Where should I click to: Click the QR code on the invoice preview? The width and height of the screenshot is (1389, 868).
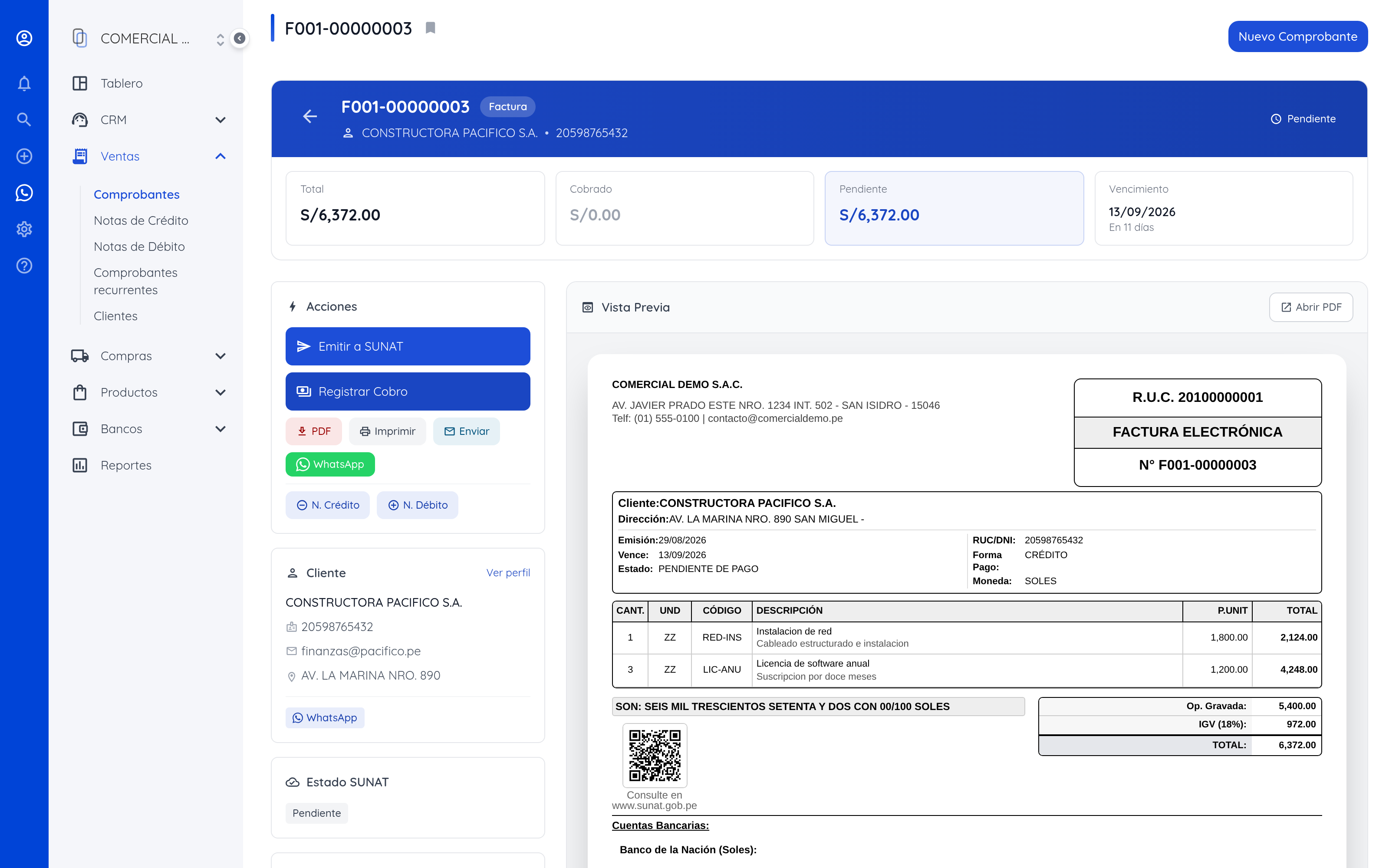[x=654, y=756]
